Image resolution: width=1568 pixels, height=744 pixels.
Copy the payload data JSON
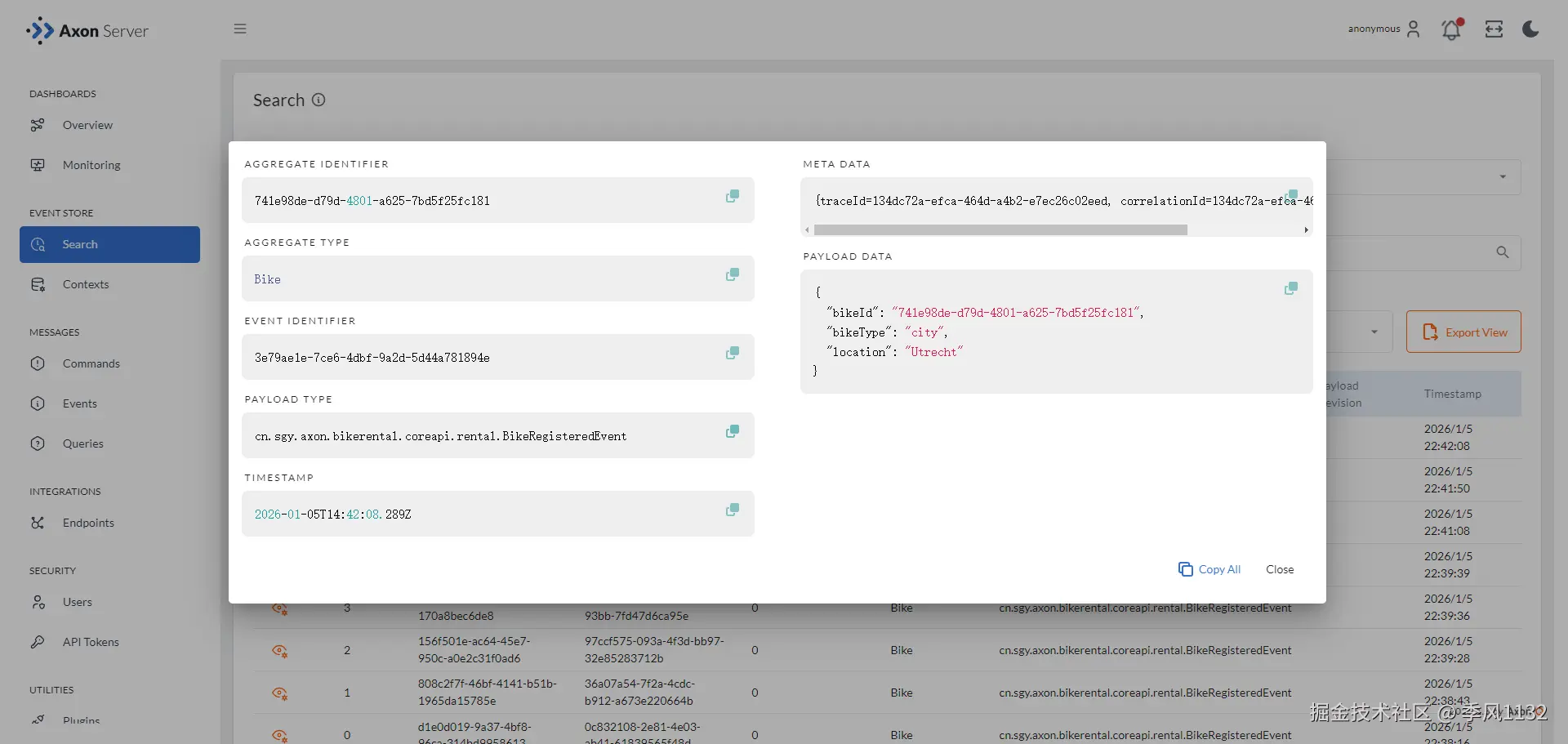click(1290, 288)
